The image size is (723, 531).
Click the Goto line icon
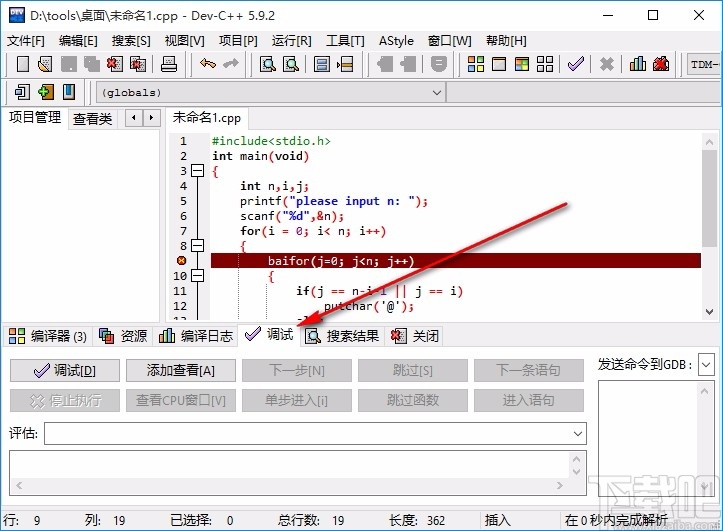point(344,64)
